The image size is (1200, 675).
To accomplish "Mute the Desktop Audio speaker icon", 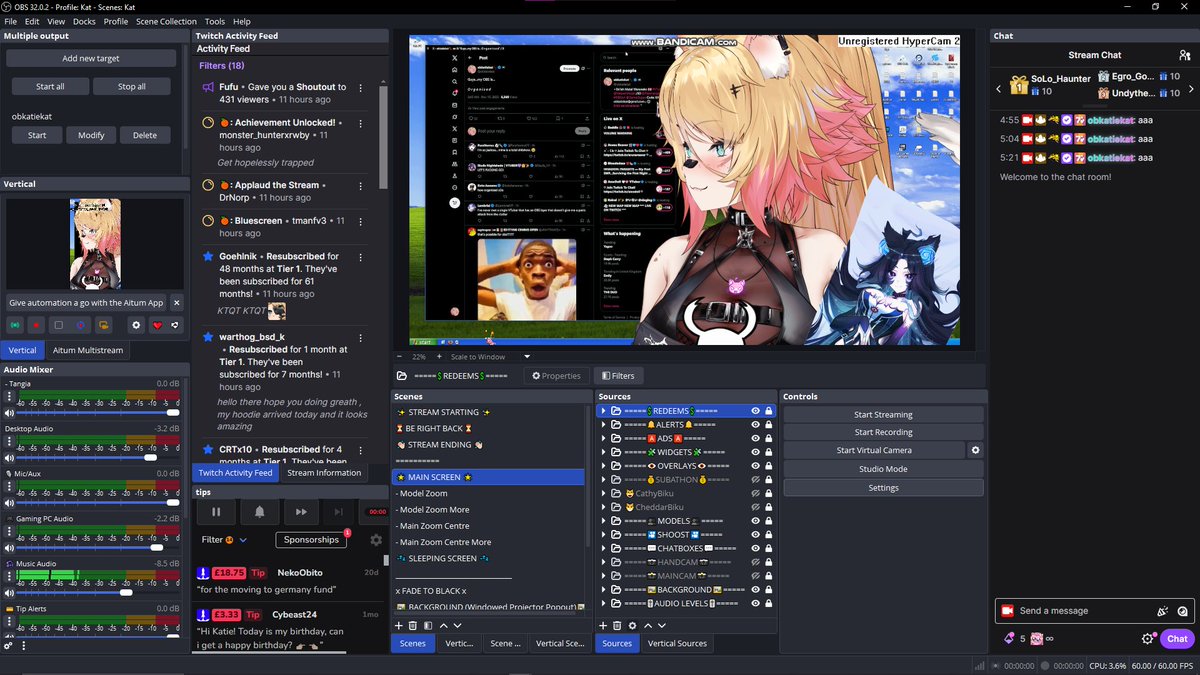I will tap(9, 460).
